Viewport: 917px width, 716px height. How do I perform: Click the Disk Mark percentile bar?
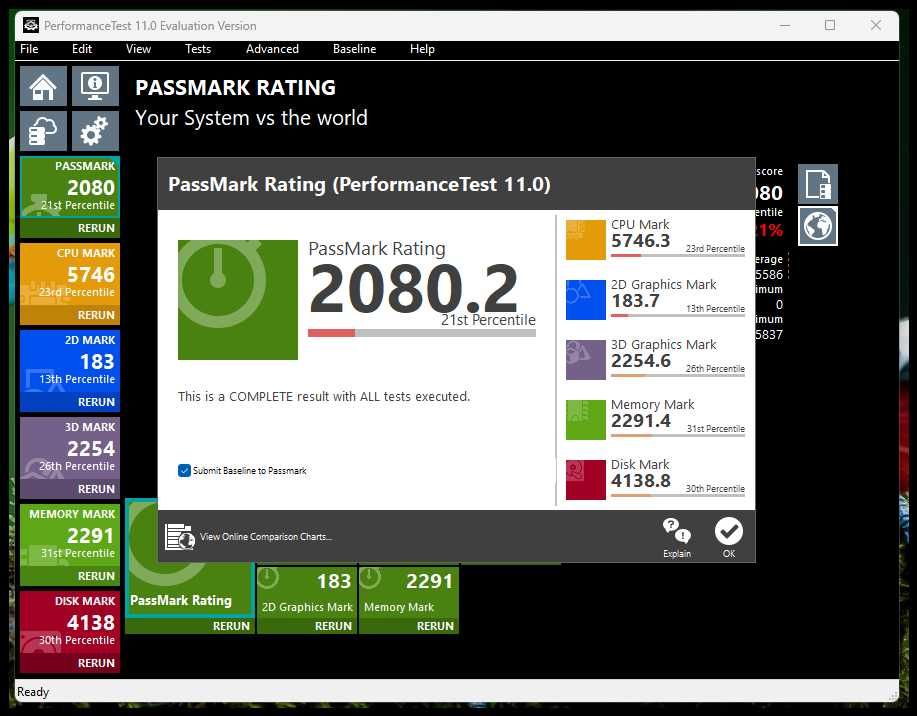pos(678,495)
